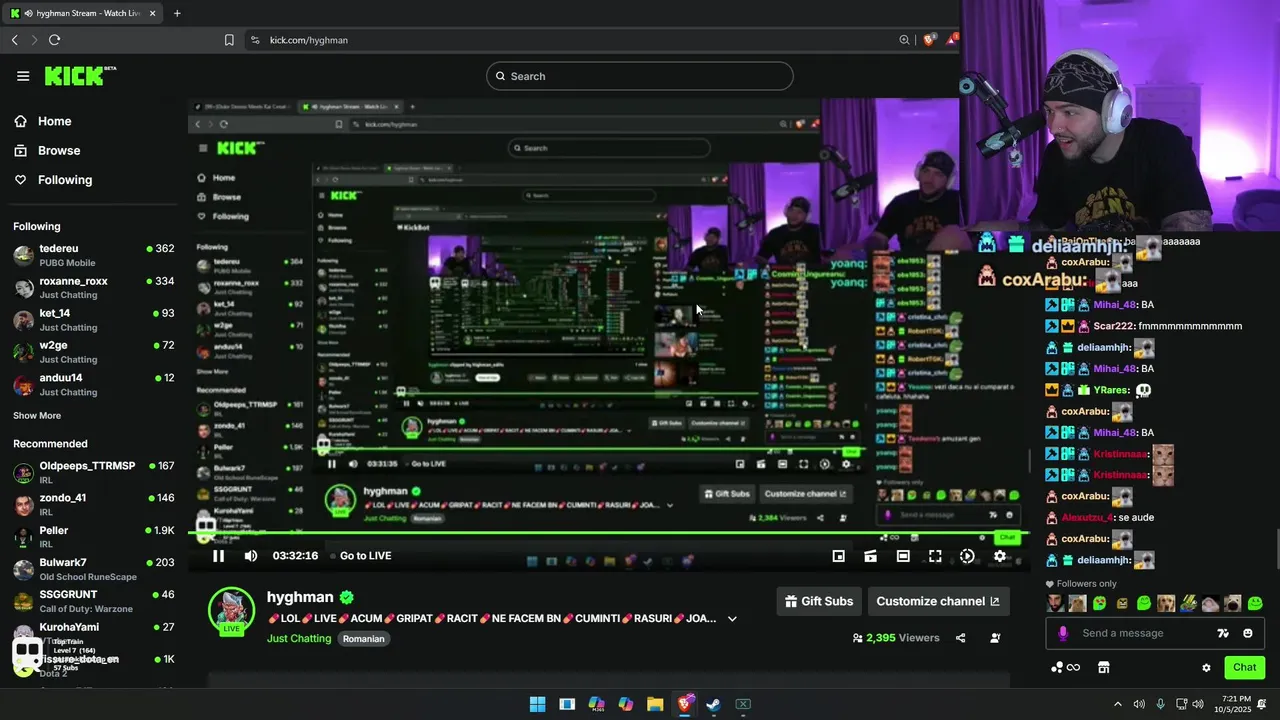The width and height of the screenshot is (1280, 720).
Task: Toggle theater mode
Action: click(x=903, y=556)
